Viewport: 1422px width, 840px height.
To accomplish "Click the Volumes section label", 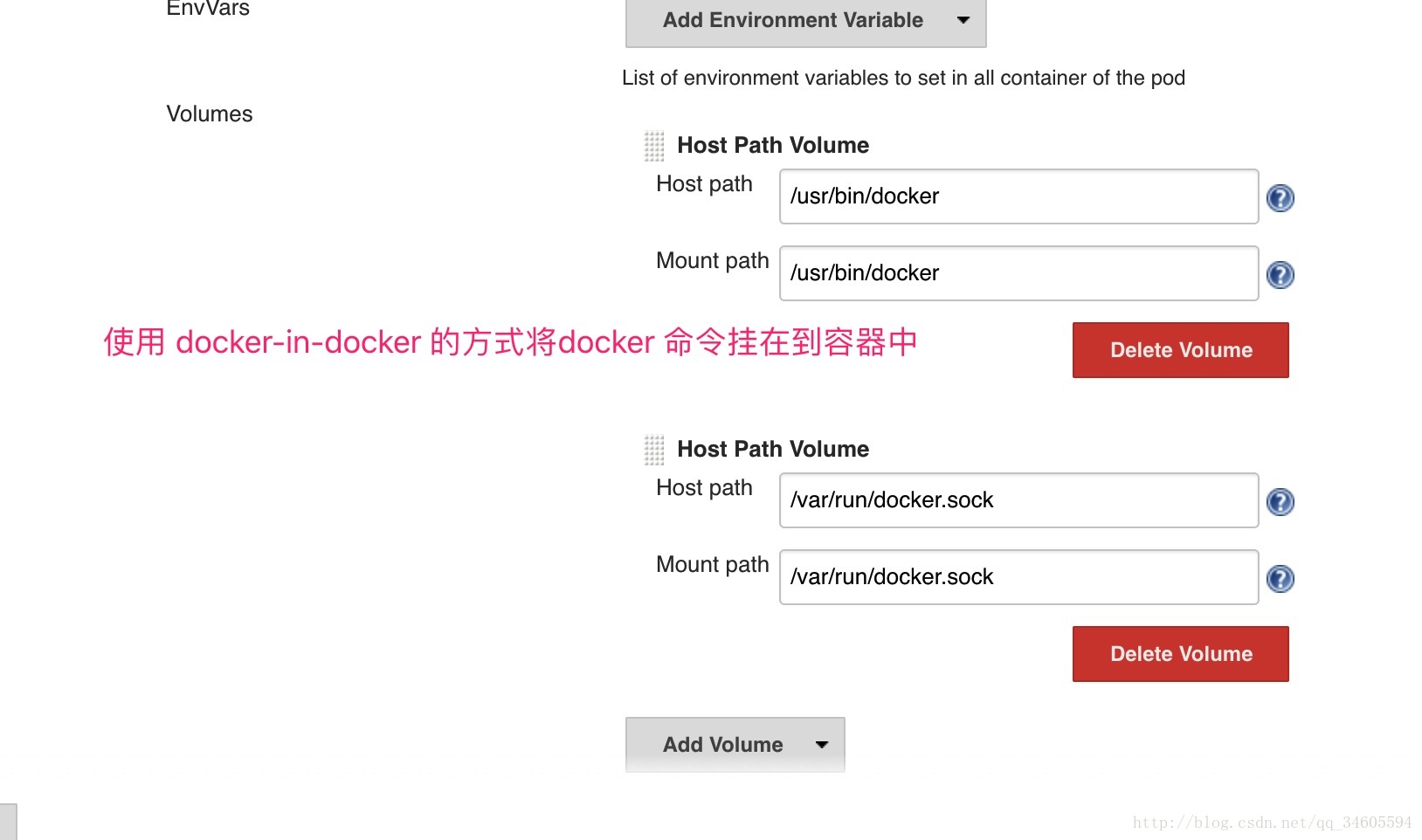I will (x=210, y=114).
